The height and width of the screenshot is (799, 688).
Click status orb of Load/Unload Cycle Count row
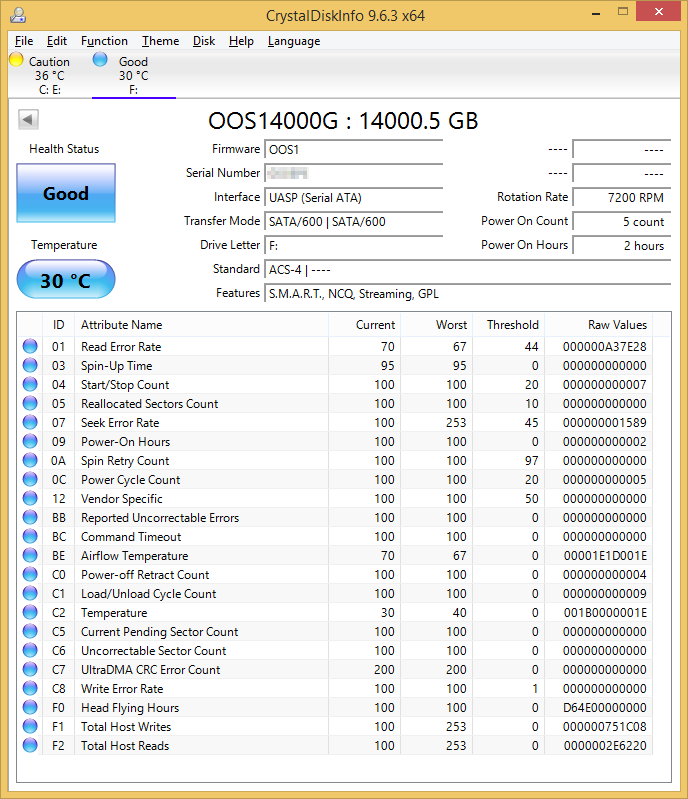pos(30,594)
